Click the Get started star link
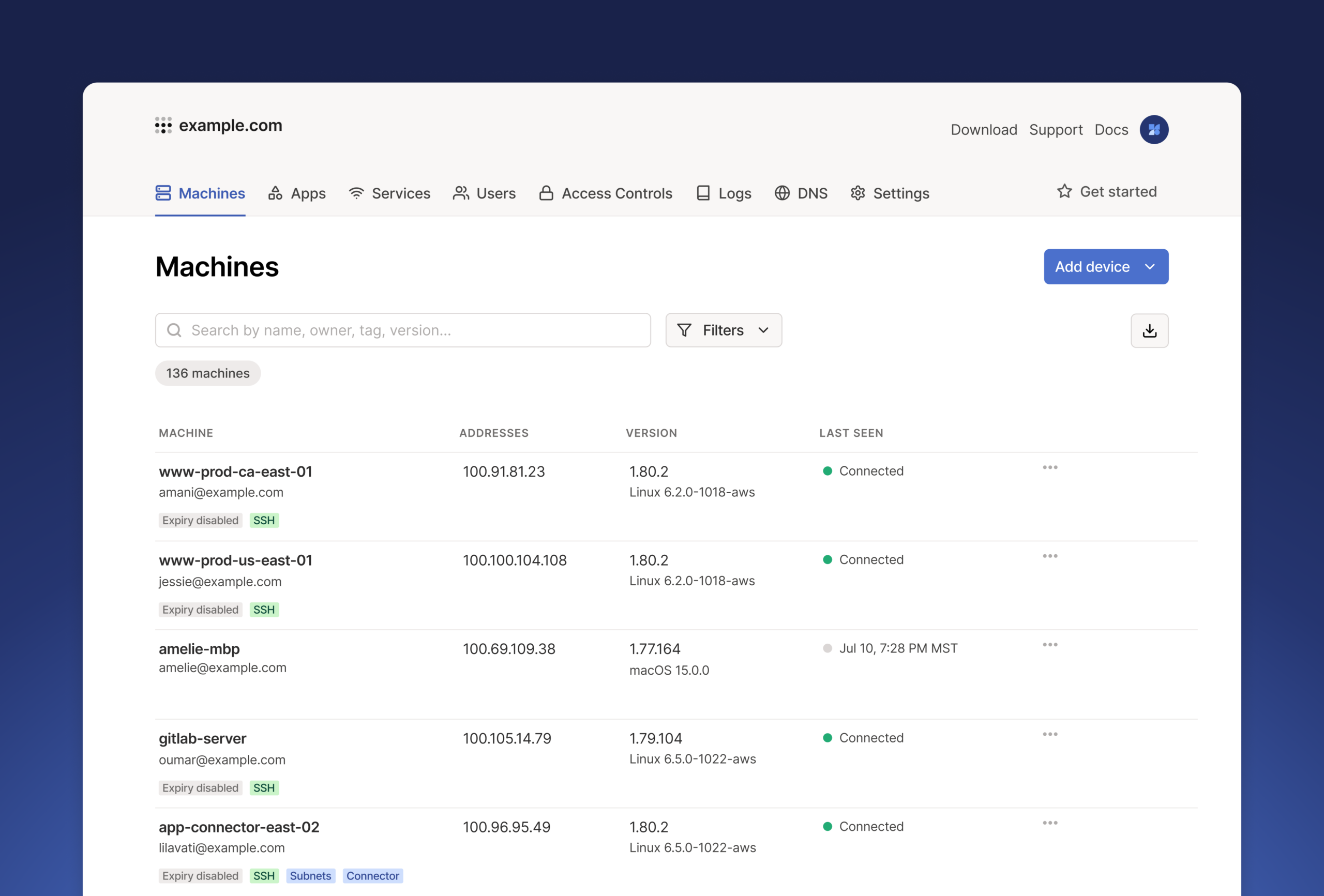This screenshot has height=896, width=1324. (x=1107, y=191)
